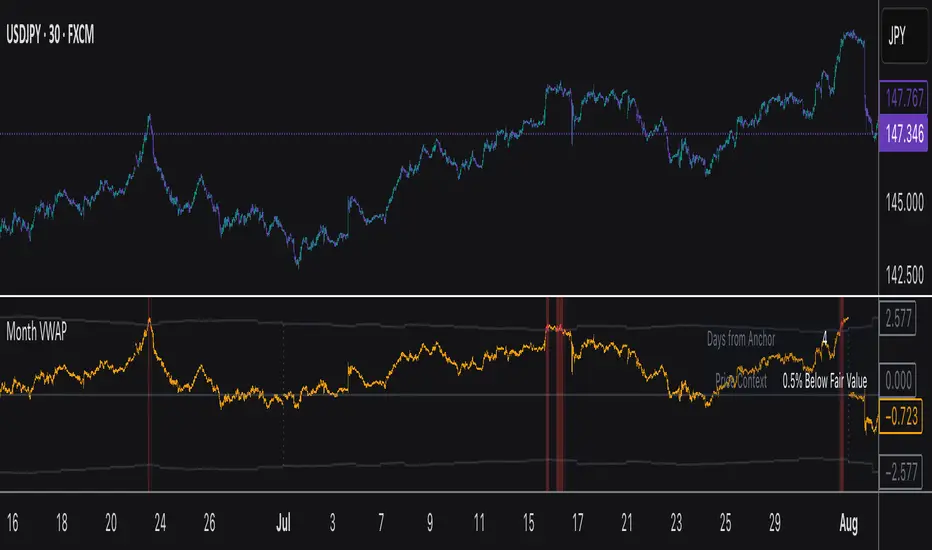Click date 29 on time axis

click(774, 523)
